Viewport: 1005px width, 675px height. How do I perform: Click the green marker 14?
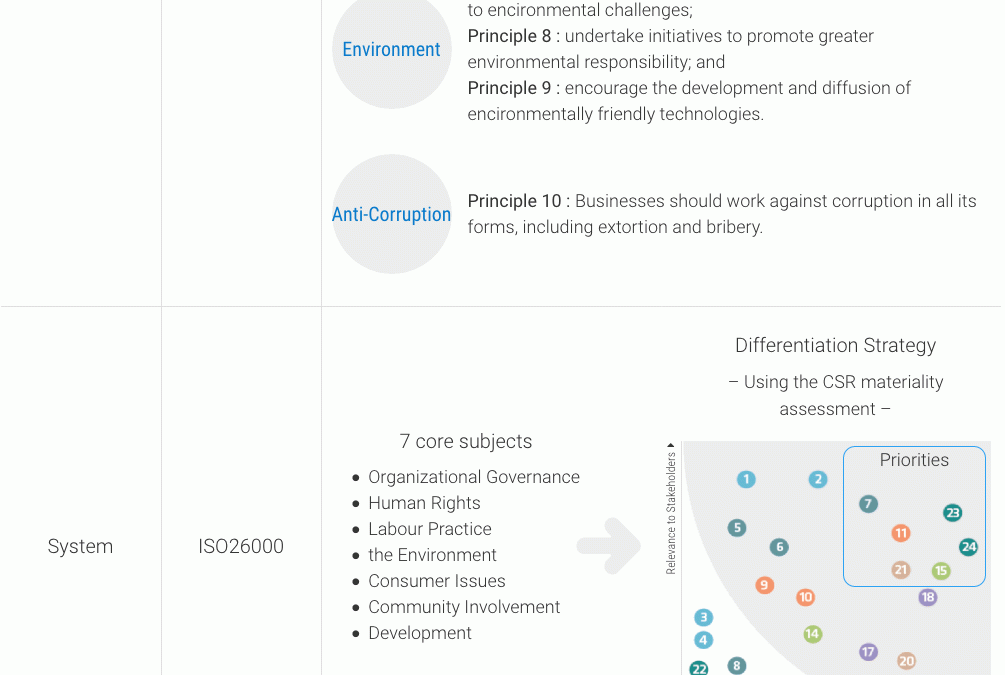point(813,634)
